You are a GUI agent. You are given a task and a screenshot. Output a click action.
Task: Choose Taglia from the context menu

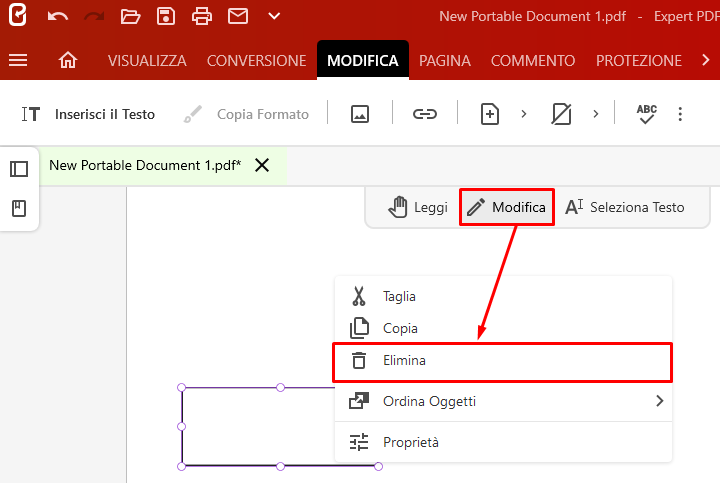coord(503,296)
